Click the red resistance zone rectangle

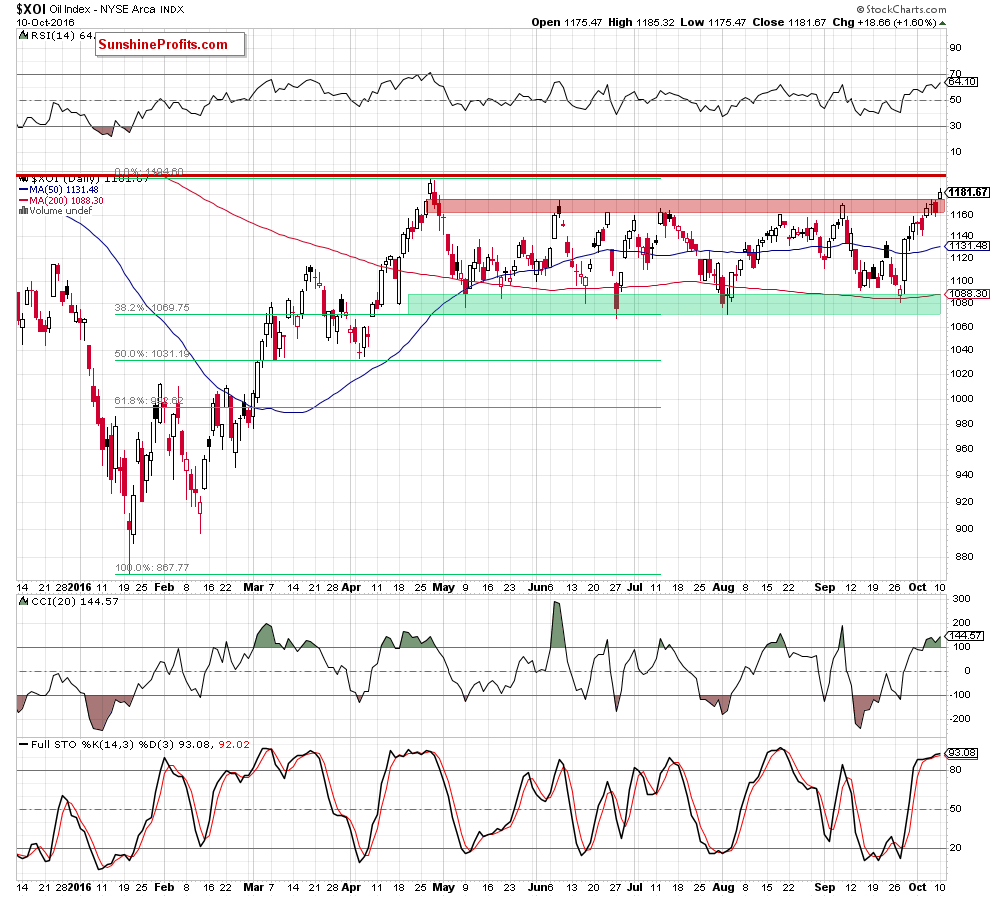[x=685, y=206]
